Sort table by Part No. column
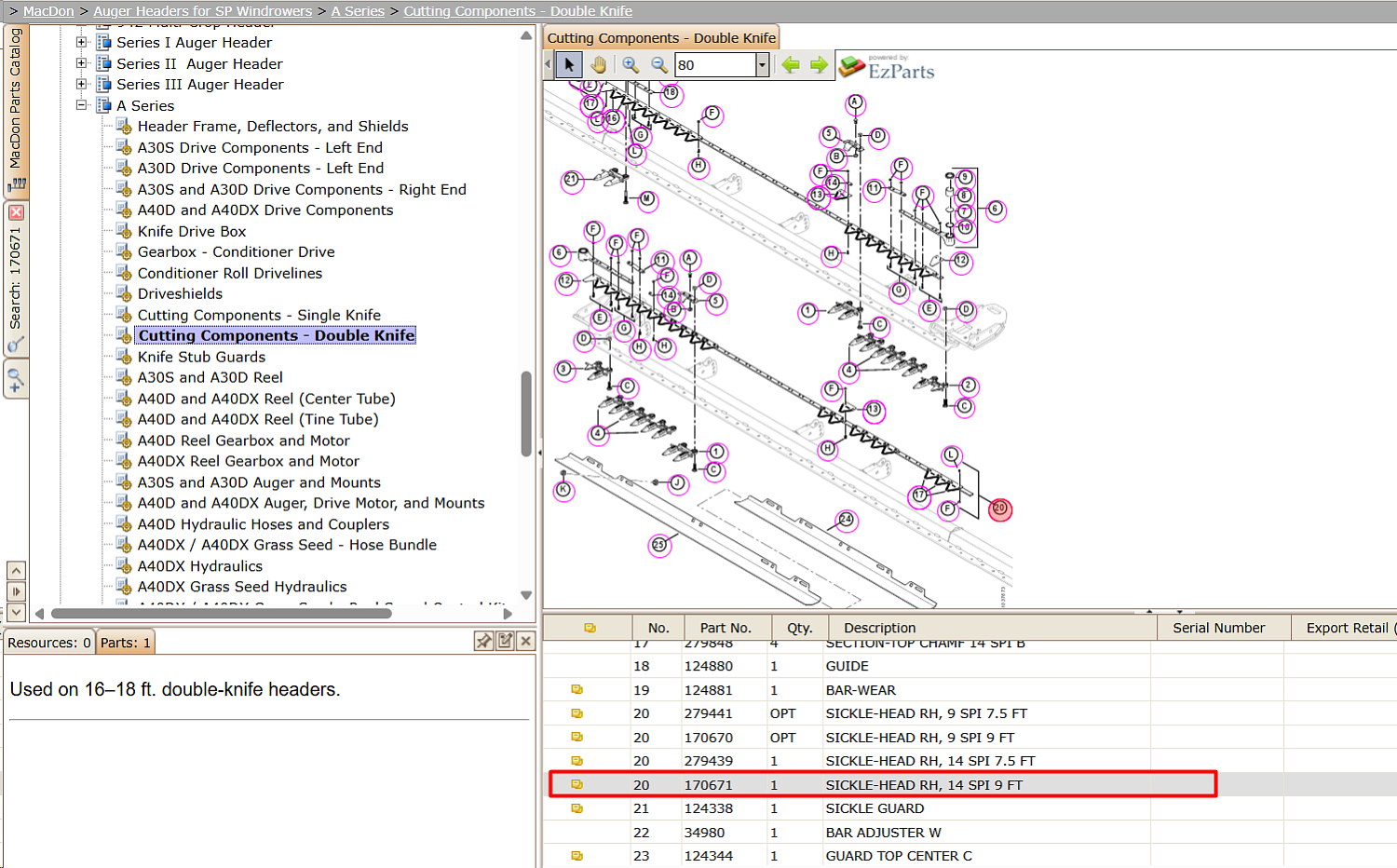The image size is (1397, 868). (x=726, y=628)
